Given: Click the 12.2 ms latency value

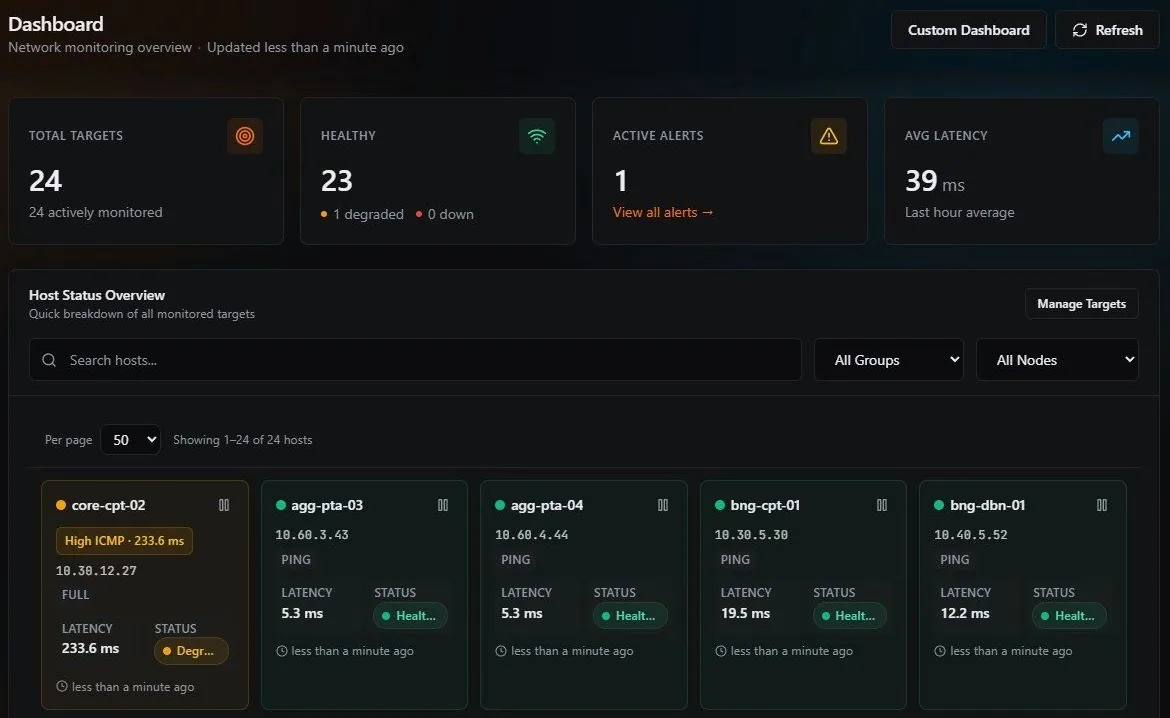Looking at the screenshot, I should pos(965,614).
